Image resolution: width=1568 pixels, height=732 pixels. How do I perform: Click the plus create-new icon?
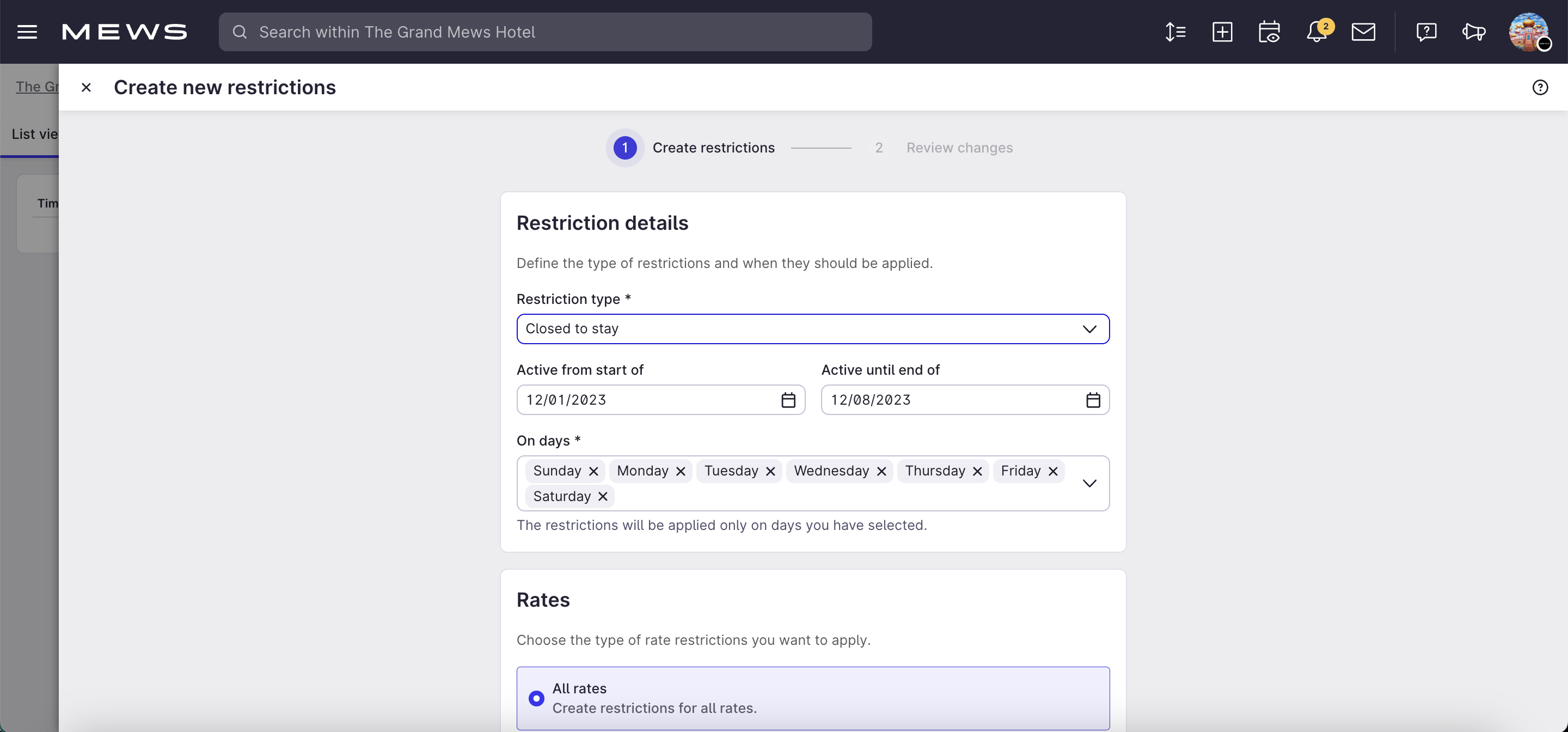(1222, 32)
